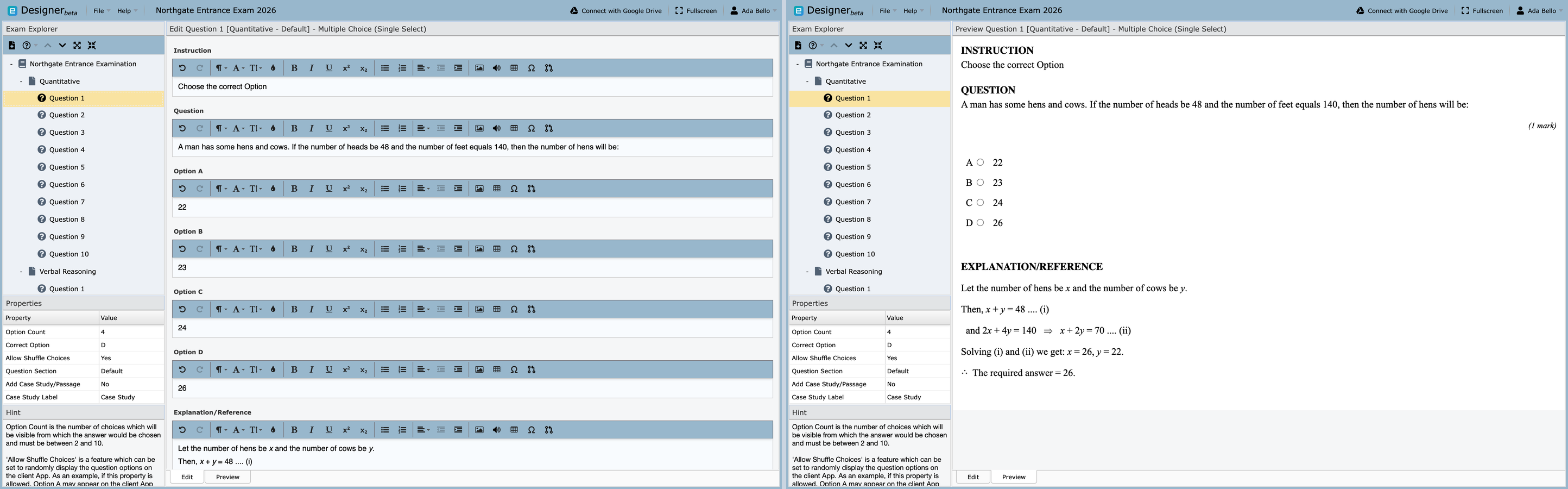Insert audio via the Instruction editor toolbar

pyautogui.click(x=497, y=68)
